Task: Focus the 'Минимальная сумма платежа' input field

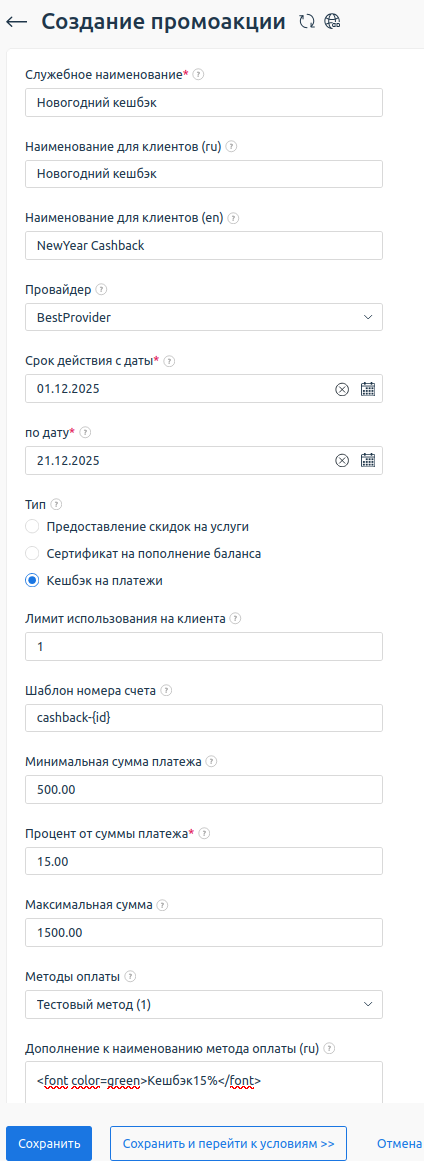Action: pyautogui.click(x=204, y=789)
